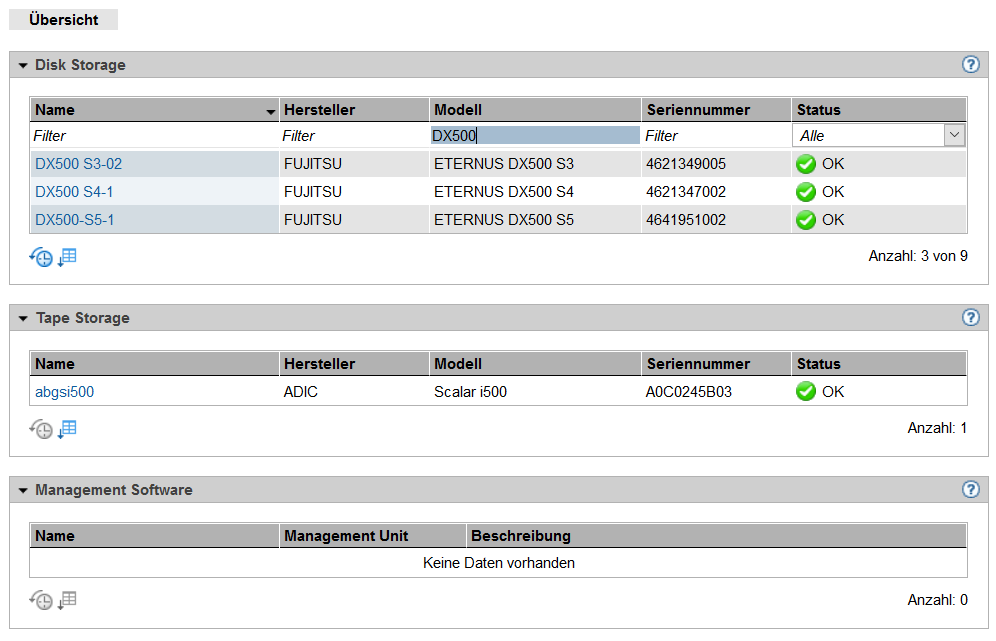Open help for Tape Storage panel
The width and height of the screenshot is (996, 641).
pos(970,317)
